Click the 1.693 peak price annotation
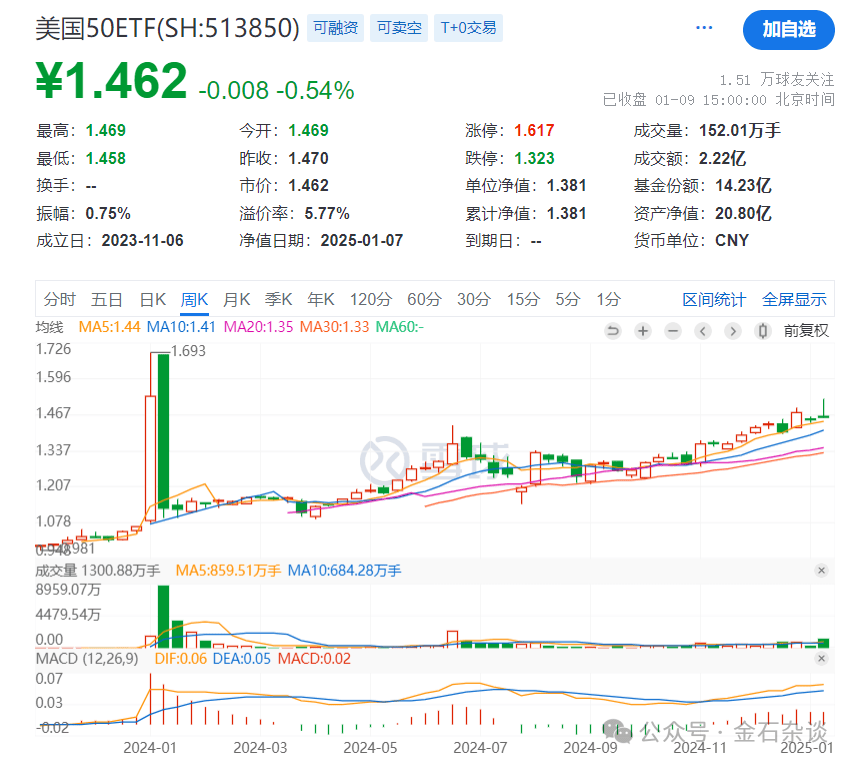Viewport: 855px width, 766px height. 188,351
